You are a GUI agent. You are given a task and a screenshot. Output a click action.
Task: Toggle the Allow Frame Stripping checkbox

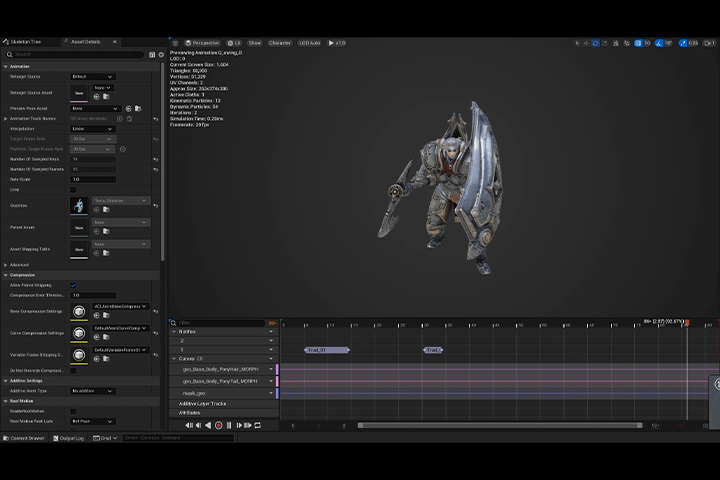[73, 285]
